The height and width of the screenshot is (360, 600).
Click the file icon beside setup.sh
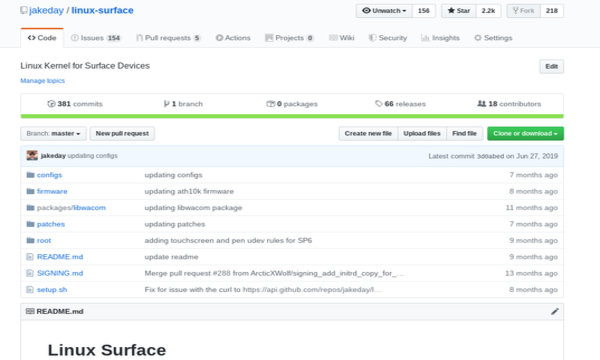[x=30, y=290]
